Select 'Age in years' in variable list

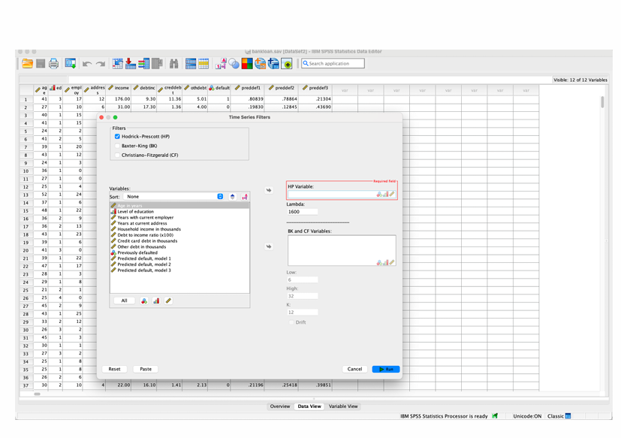coord(180,206)
